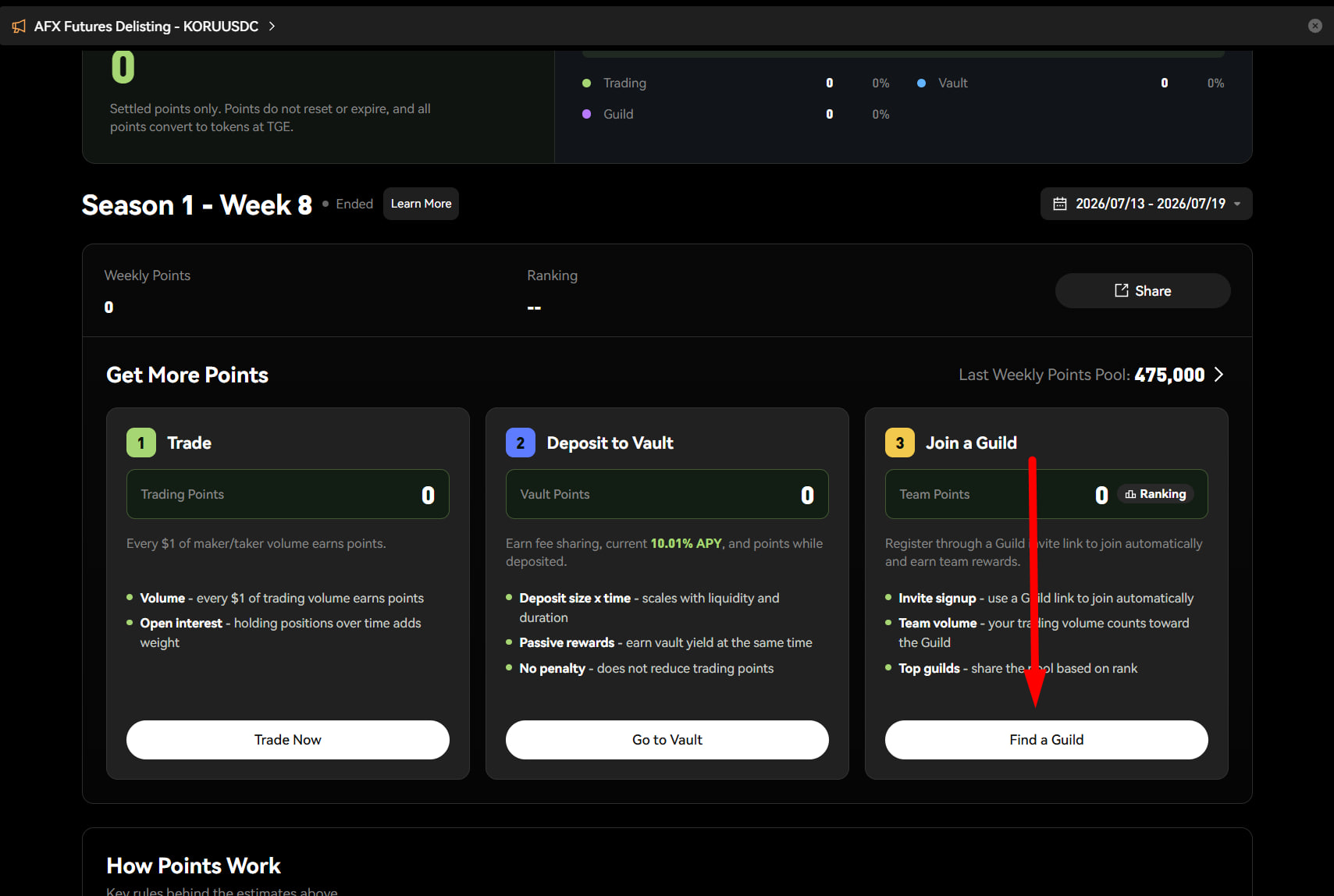Click the green number 1 Trade badge
Image resolution: width=1334 pixels, height=896 pixels.
coord(141,443)
